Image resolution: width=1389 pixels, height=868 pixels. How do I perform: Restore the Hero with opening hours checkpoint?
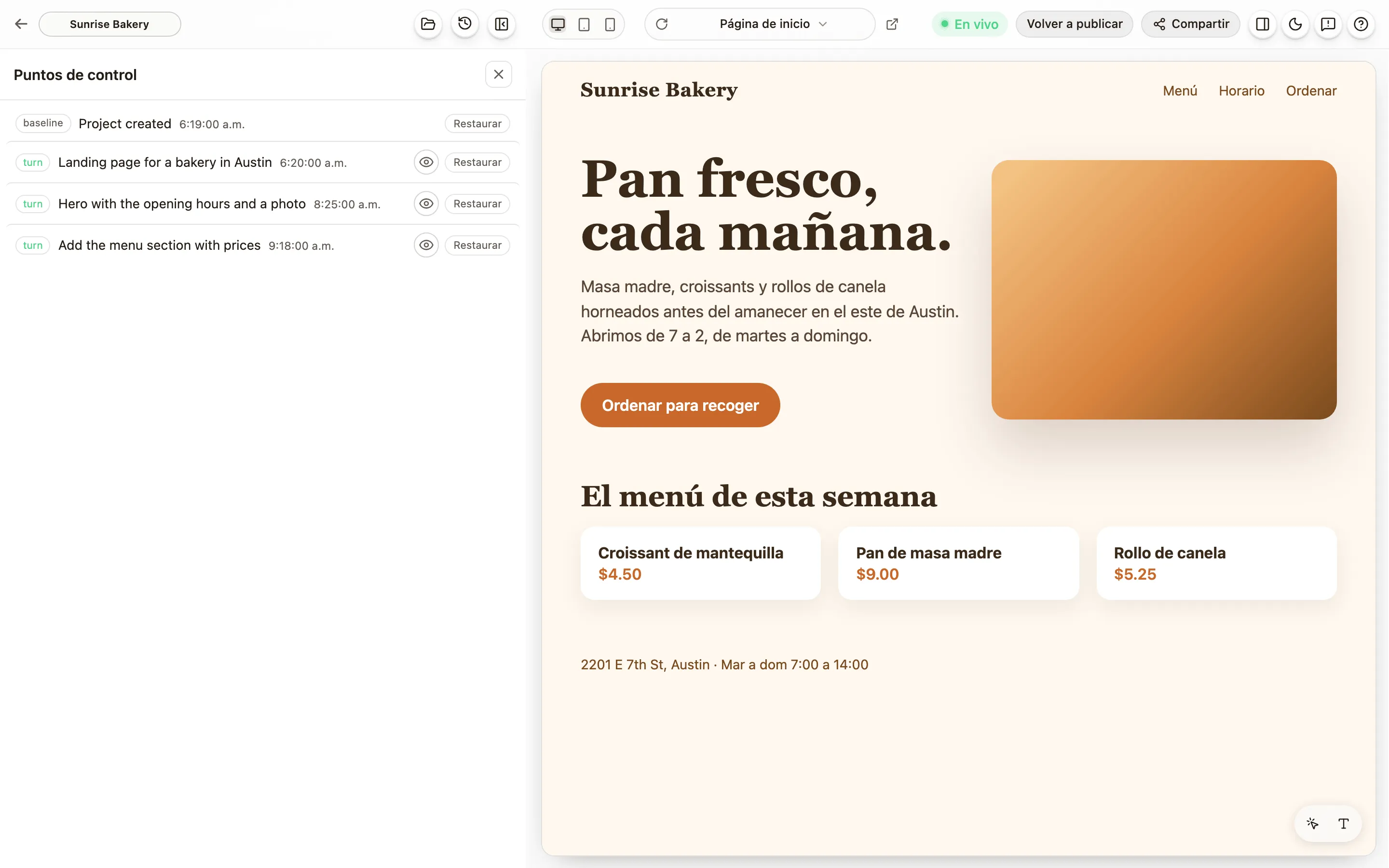(477, 204)
